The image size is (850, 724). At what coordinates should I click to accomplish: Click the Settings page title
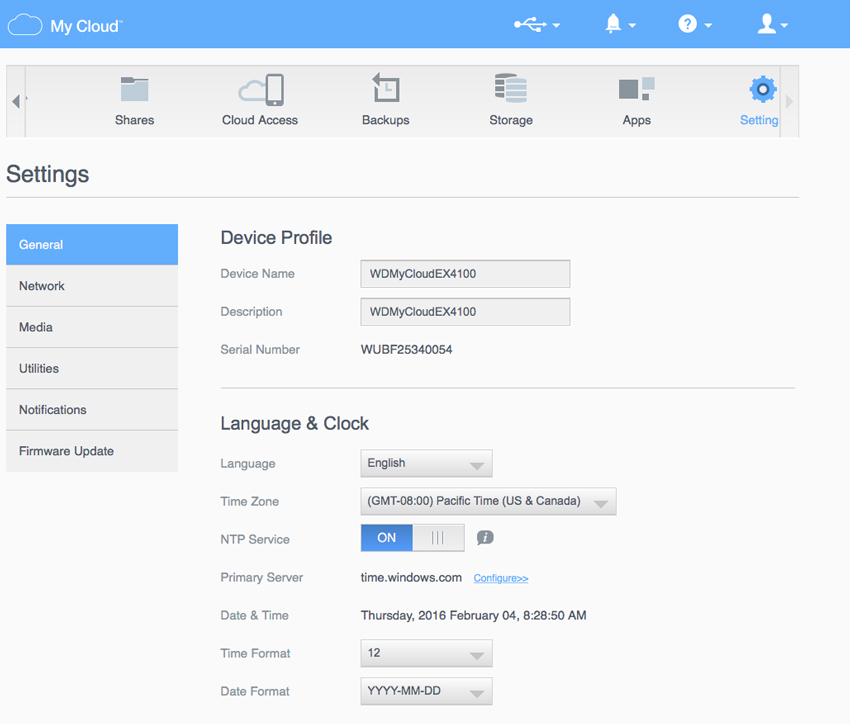(x=48, y=174)
